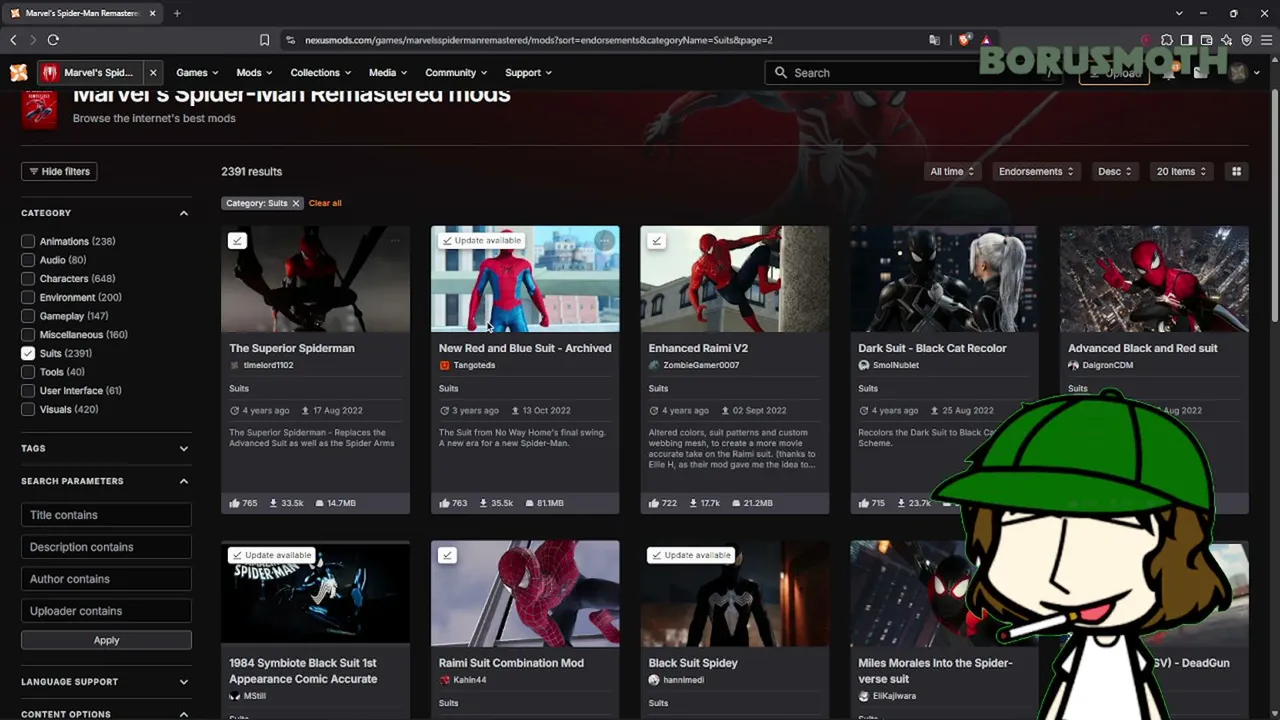Check the Gameplay category filter
This screenshot has height=720, width=1280.
tap(28, 316)
